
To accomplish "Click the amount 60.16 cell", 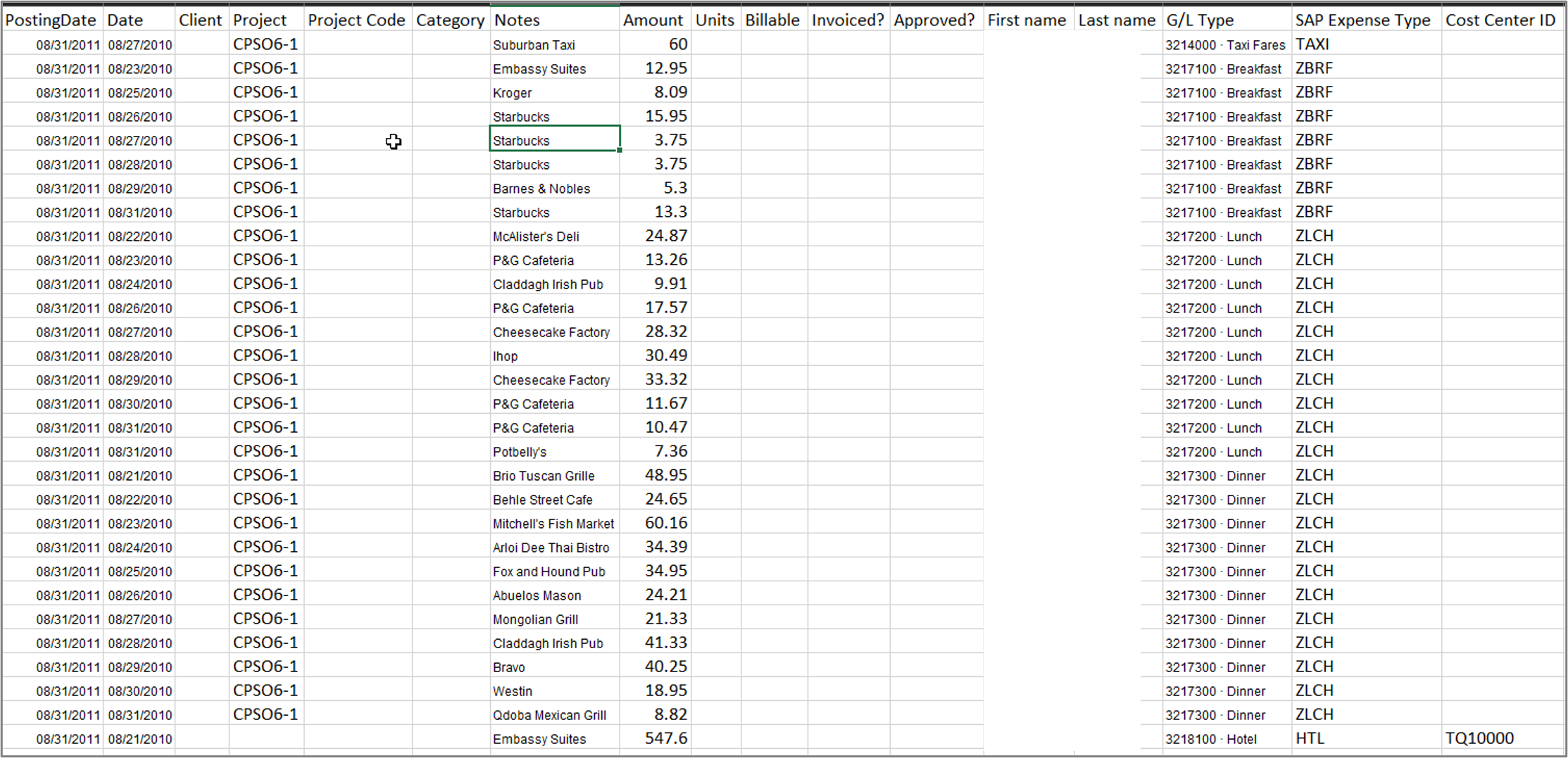I will [656, 523].
